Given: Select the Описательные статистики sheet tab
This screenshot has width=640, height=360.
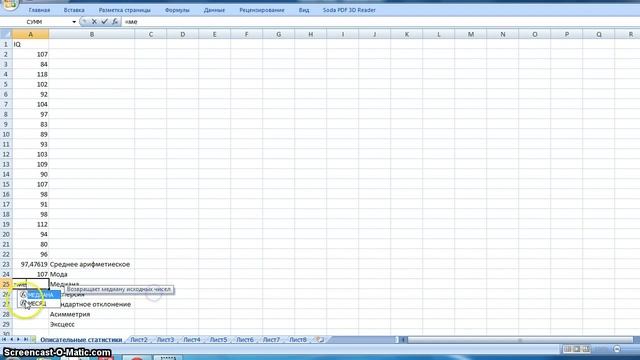Looking at the screenshot, I should pyautogui.click(x=81, y=340).
